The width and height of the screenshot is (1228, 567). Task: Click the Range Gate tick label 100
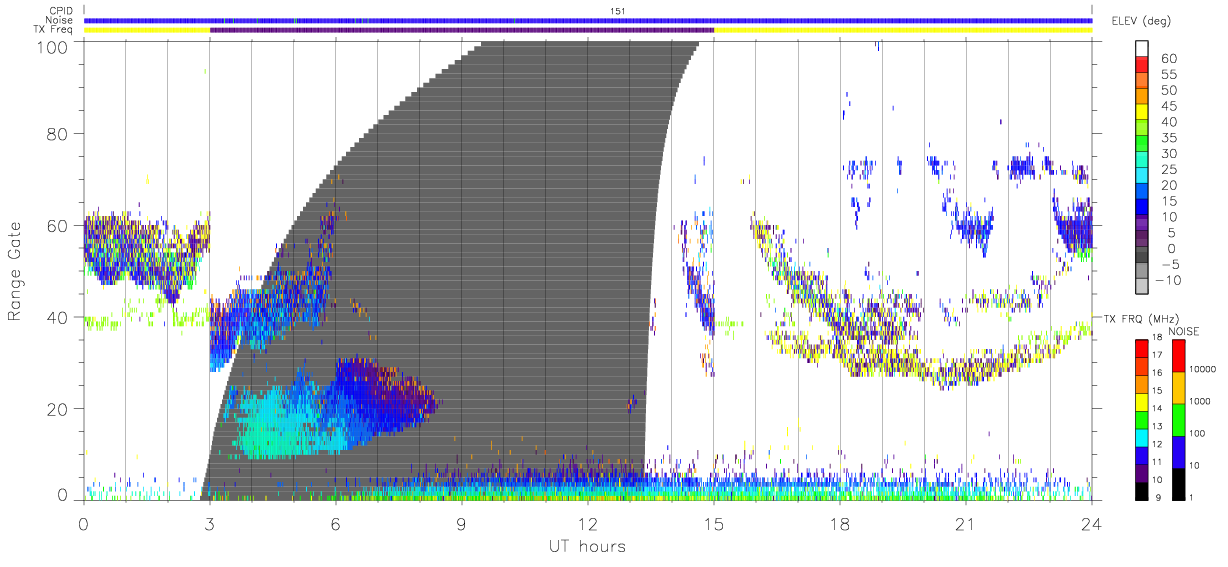coord(54,47)
